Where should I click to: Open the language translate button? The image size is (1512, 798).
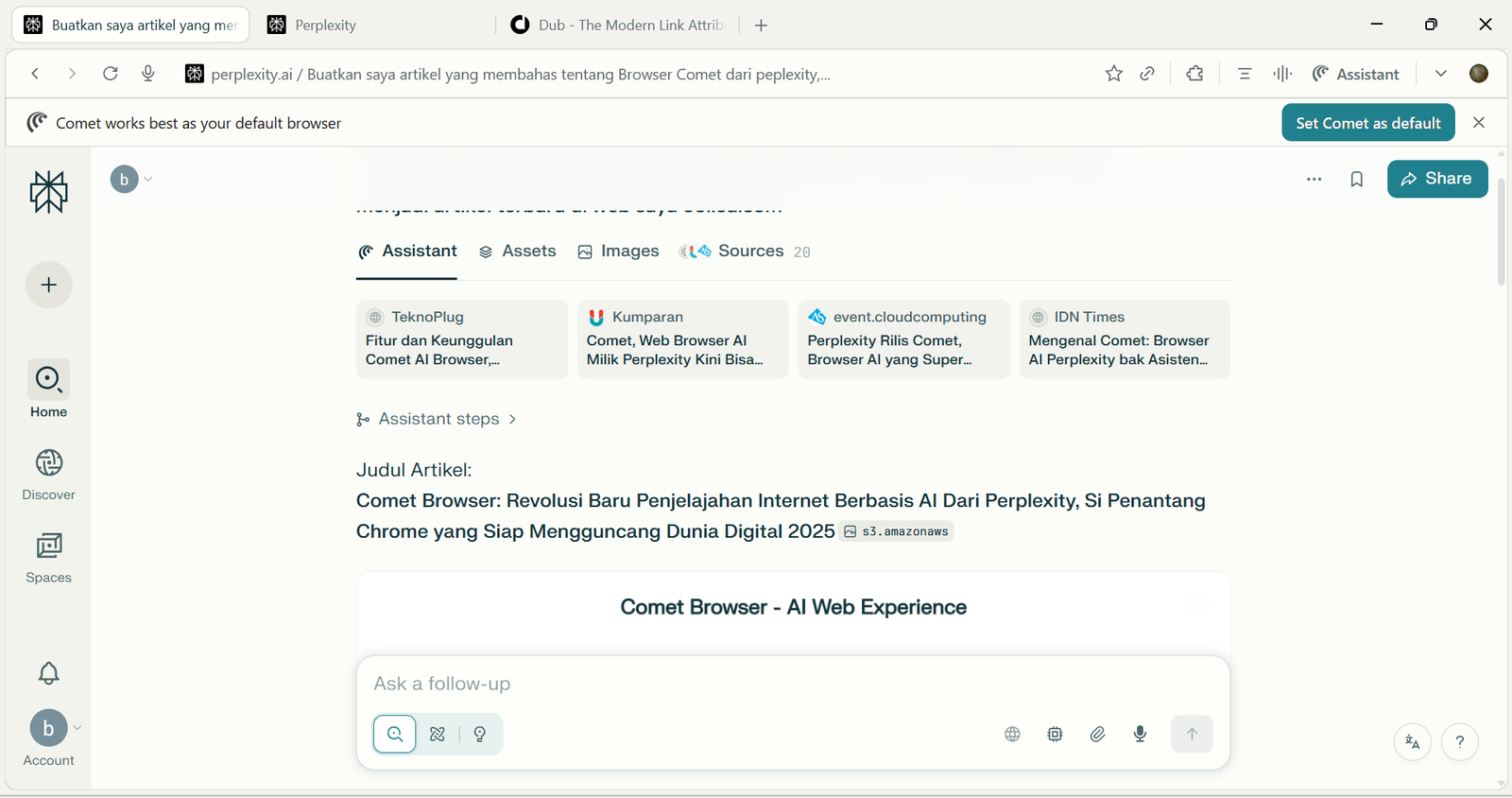click(1413, 742)
